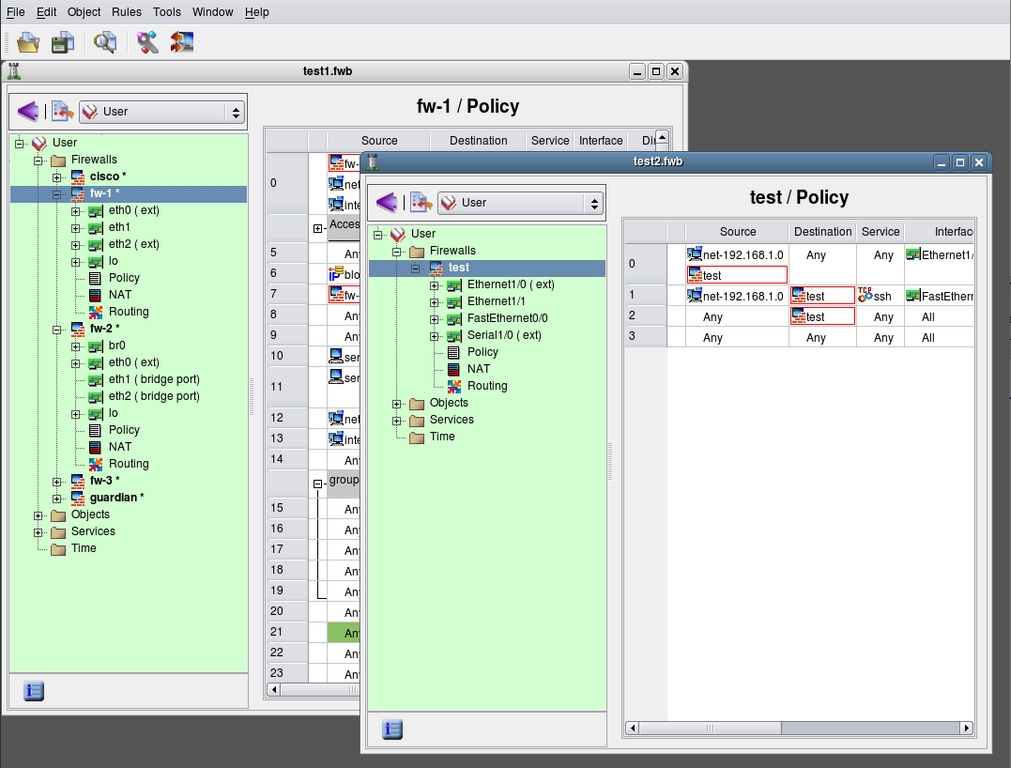Expand the Objects folder in test2.fwb tree

click(397, 404)
